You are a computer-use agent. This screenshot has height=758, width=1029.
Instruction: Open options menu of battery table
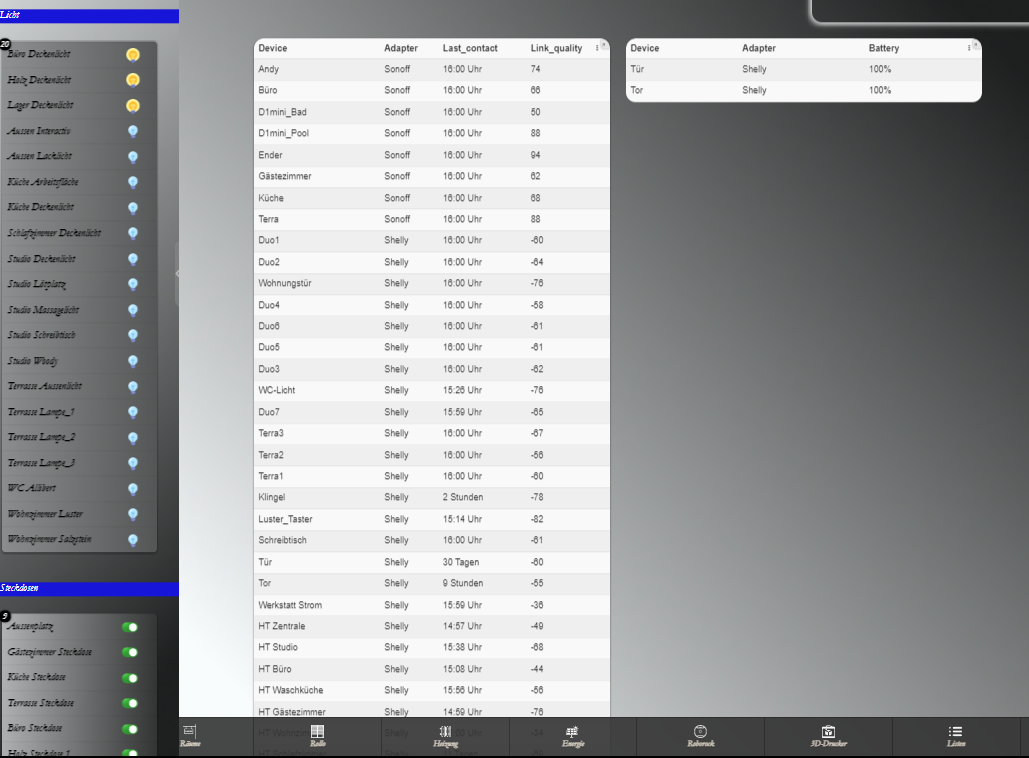pos(970,47)
